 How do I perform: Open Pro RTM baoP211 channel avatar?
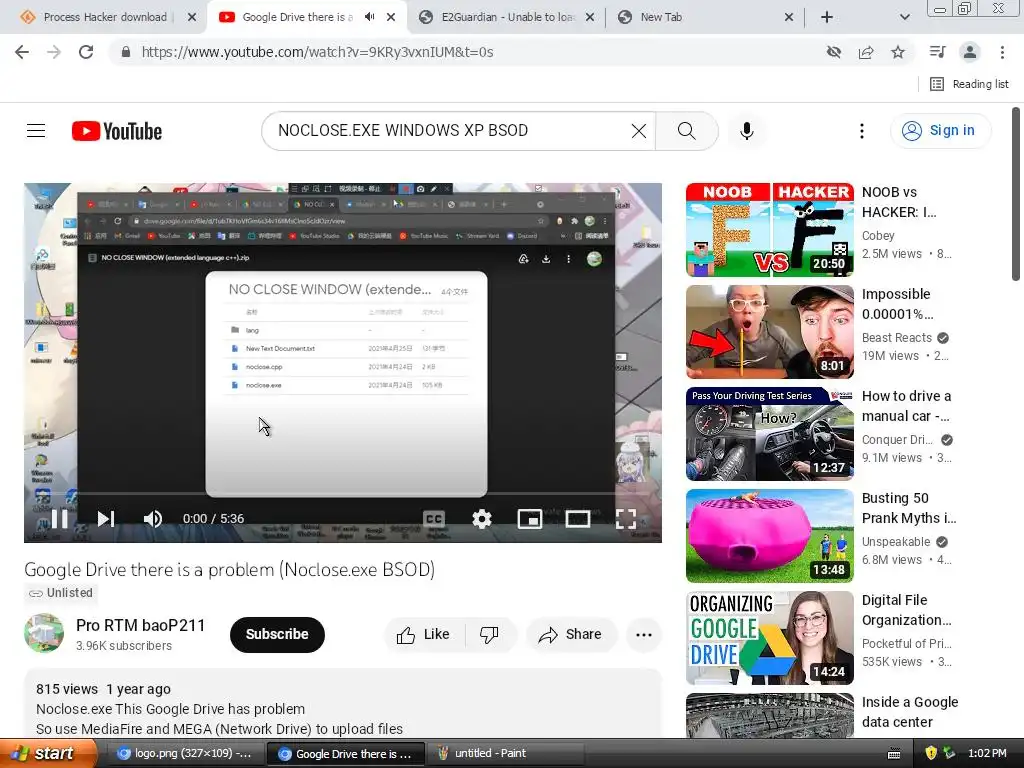tap(44, 633)
